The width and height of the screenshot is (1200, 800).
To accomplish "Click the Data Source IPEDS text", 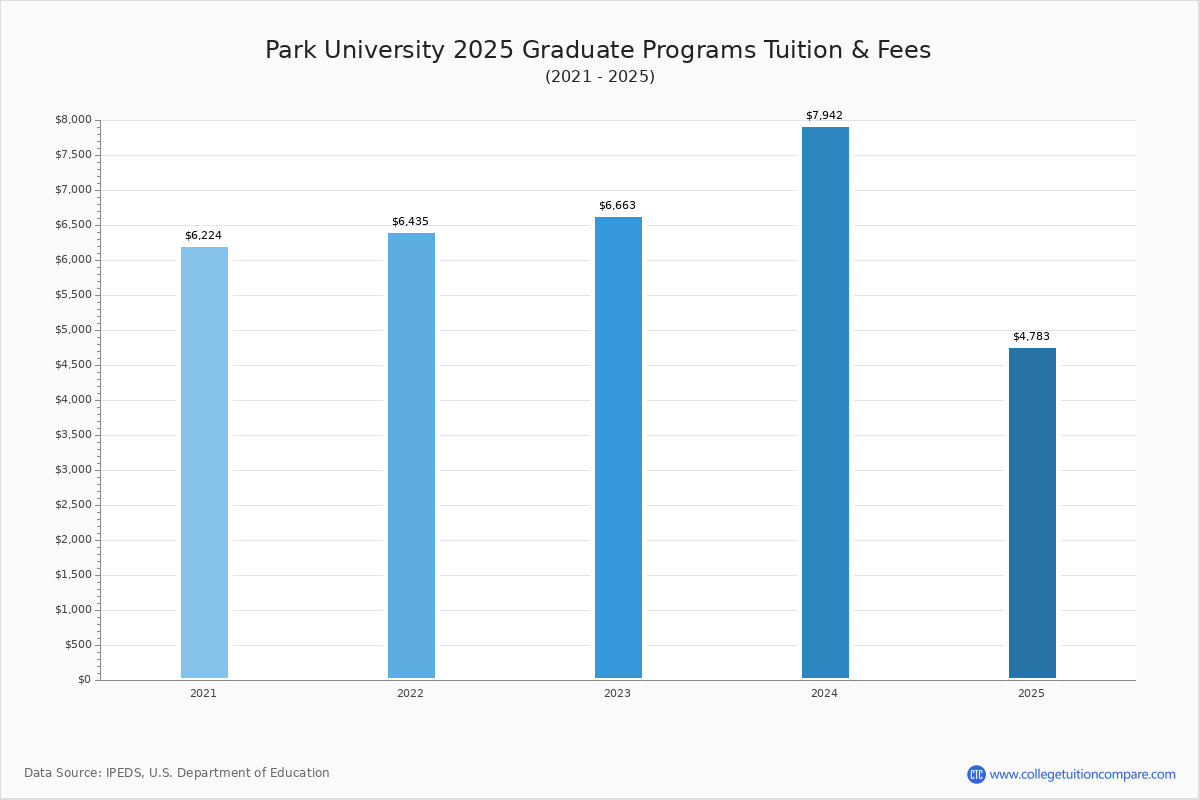I will pyautogui.click(x=177, y=773).
